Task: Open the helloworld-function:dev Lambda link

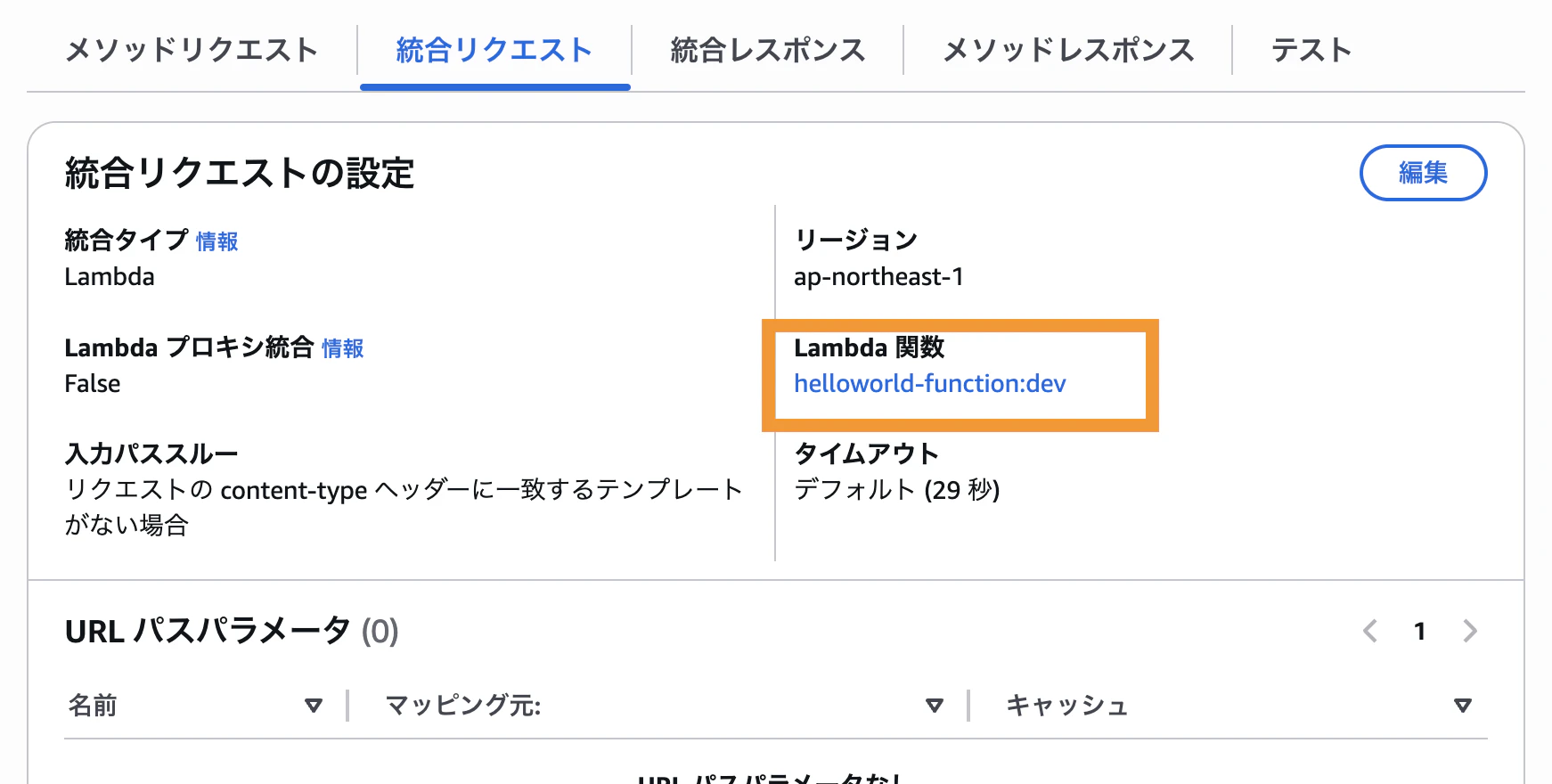Action: (929, 384)
